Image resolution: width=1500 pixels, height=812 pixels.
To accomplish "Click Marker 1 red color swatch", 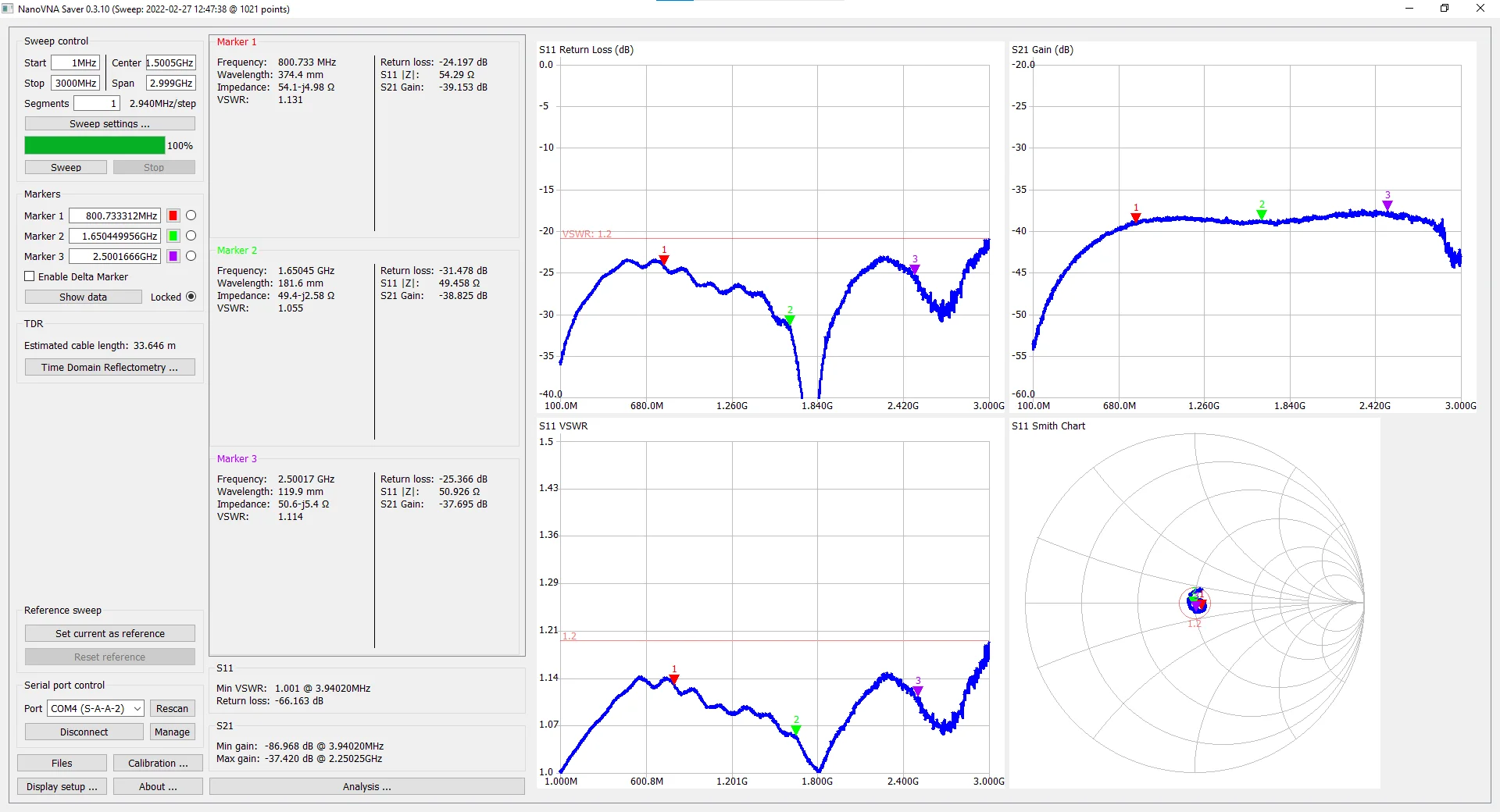I will (173, 215).
